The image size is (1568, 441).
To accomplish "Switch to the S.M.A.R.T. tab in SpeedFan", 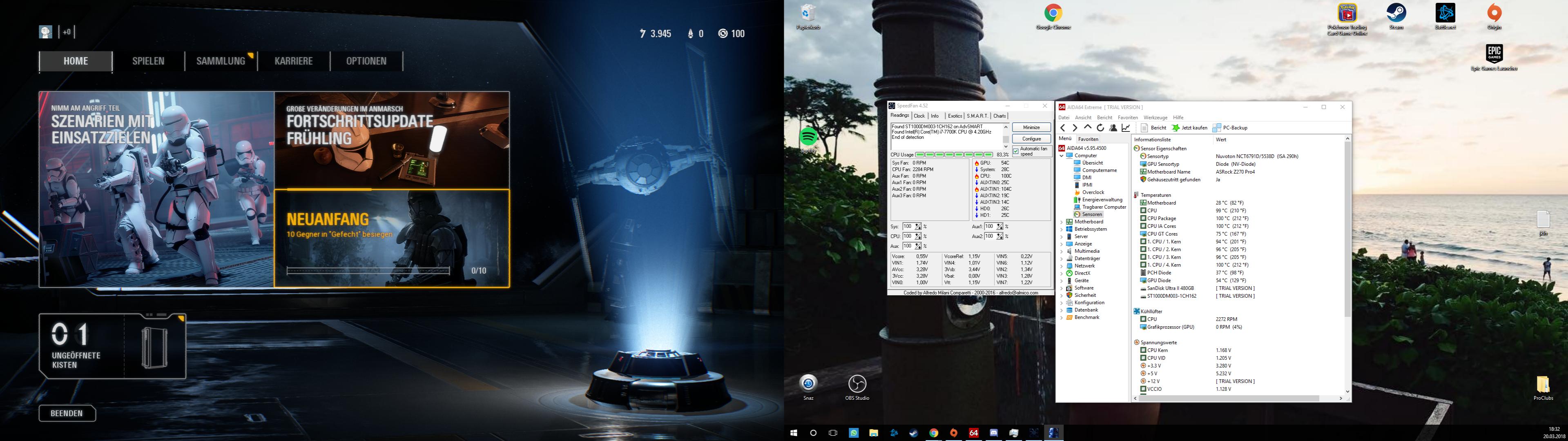I will (x=977, y=116).
